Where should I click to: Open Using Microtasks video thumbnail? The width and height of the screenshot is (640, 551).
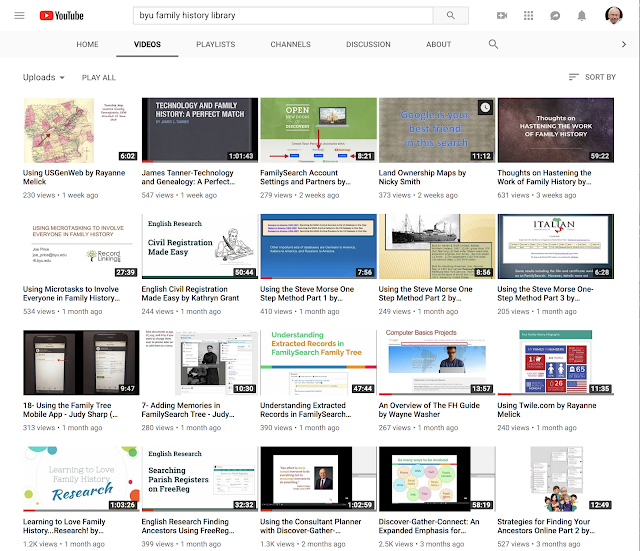coord(81,247)
